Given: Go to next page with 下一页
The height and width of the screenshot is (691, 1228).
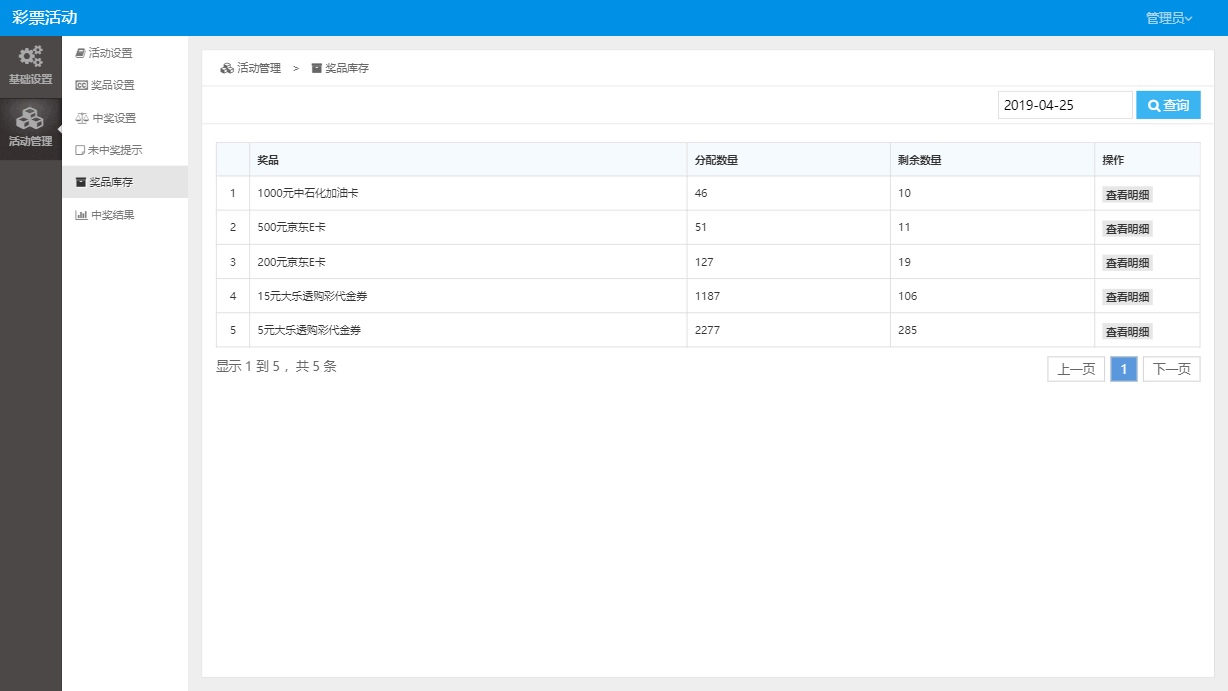Looking at the screenshot, I should 1171,369.
